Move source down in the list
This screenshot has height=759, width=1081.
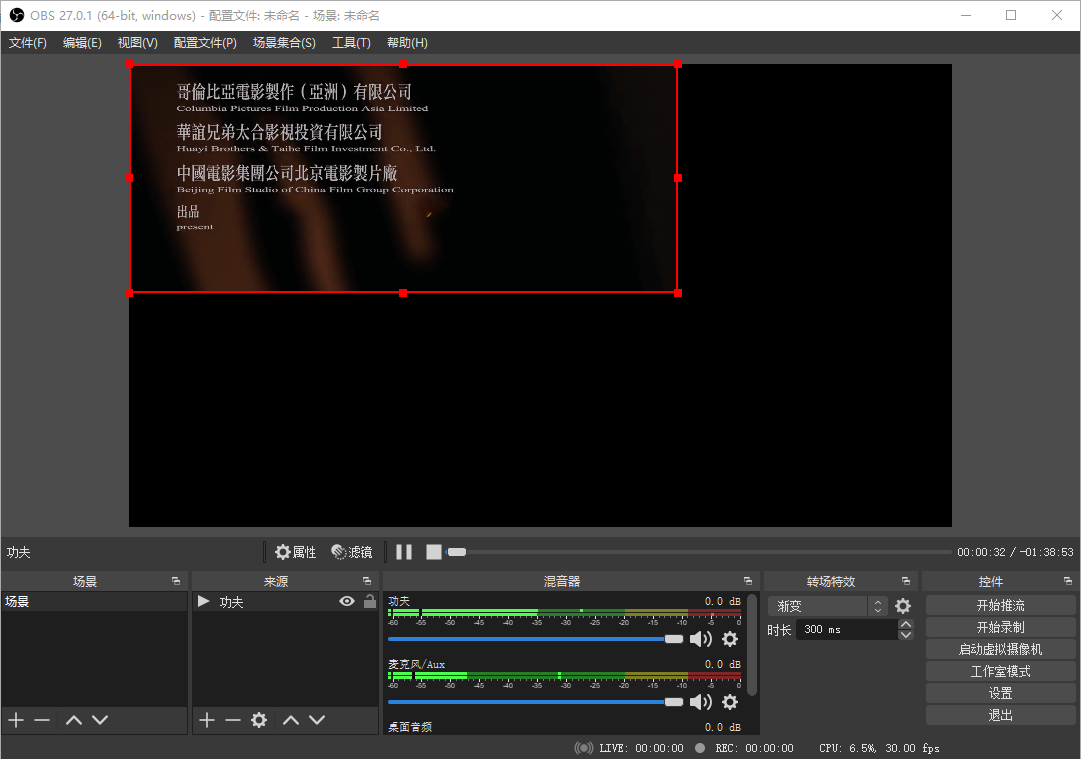[x=317, y=720]
